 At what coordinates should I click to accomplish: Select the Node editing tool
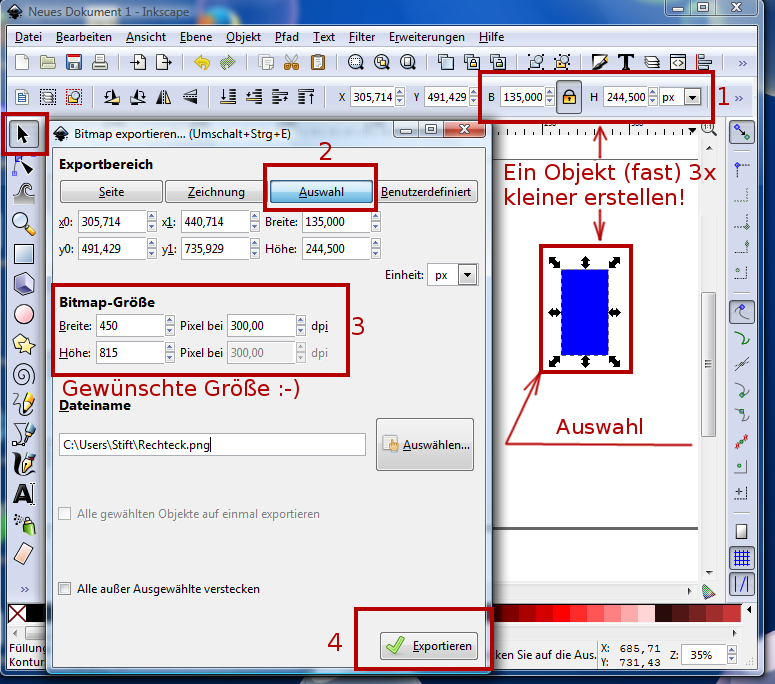pos(23,166)
